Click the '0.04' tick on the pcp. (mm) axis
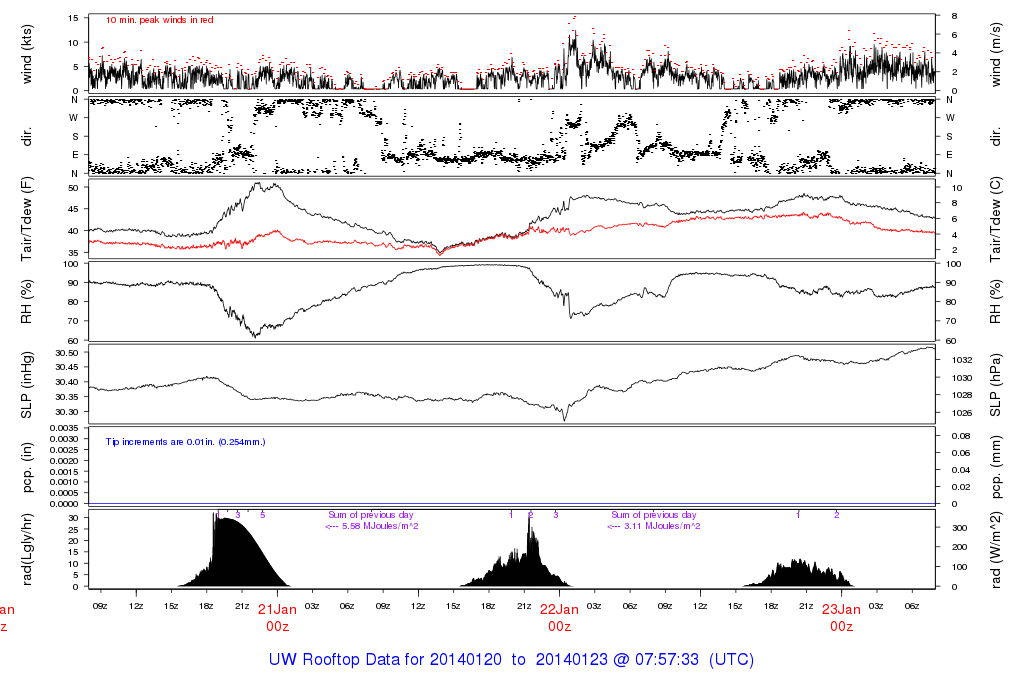Image resolution: width=1024 pixels, height=700 pixels. point(961,470)
